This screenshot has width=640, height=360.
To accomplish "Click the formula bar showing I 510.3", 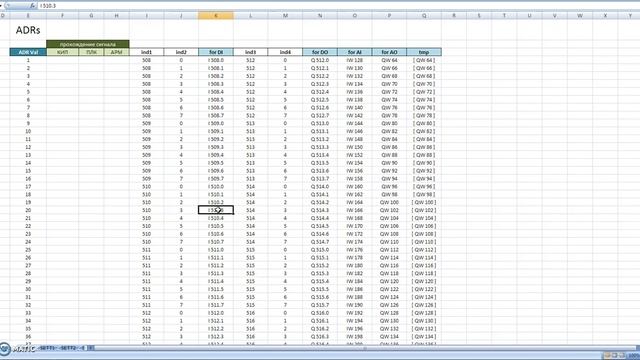I will click(x=339, y=6).
